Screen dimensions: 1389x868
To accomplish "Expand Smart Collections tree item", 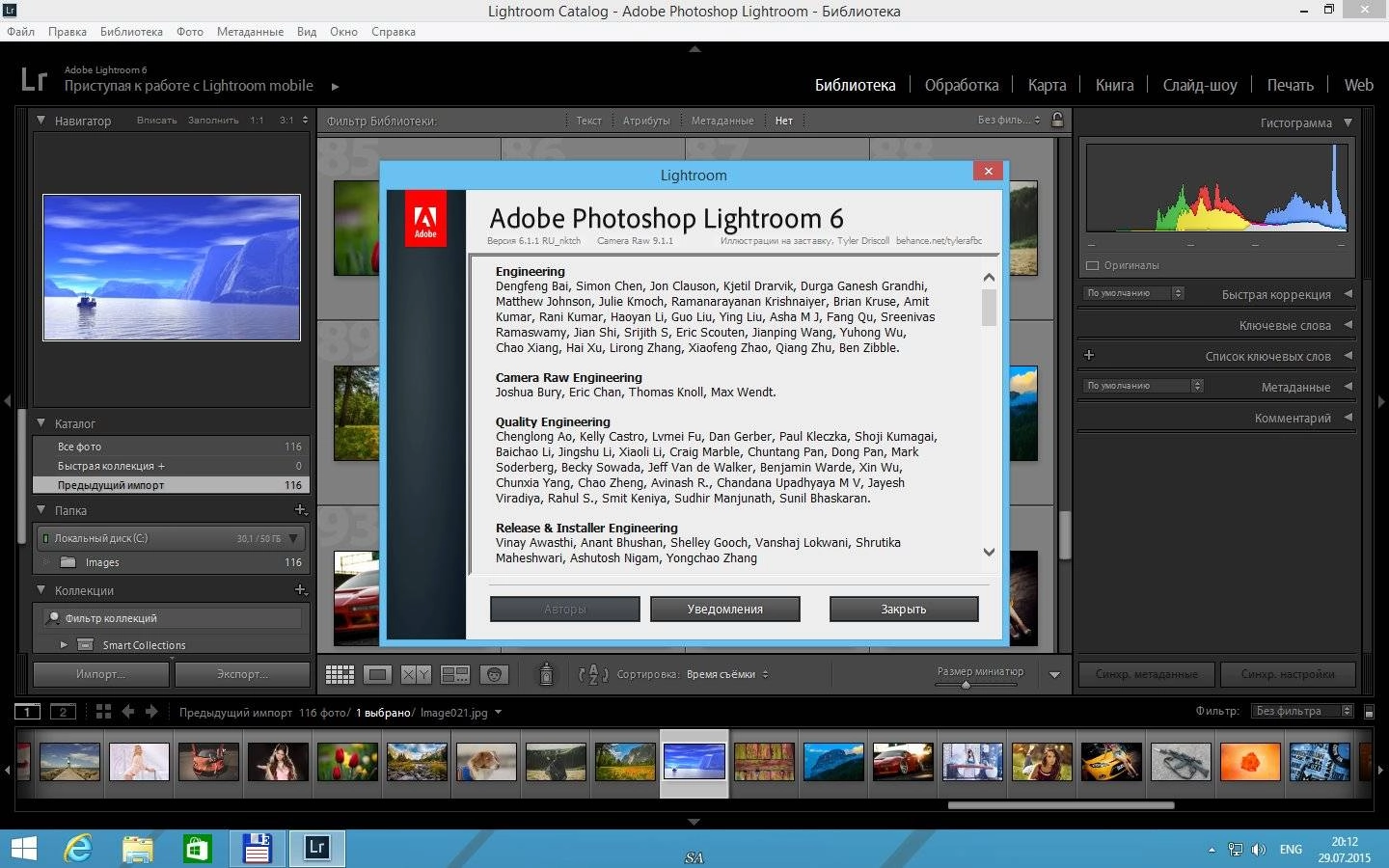I will click(64, 645).
